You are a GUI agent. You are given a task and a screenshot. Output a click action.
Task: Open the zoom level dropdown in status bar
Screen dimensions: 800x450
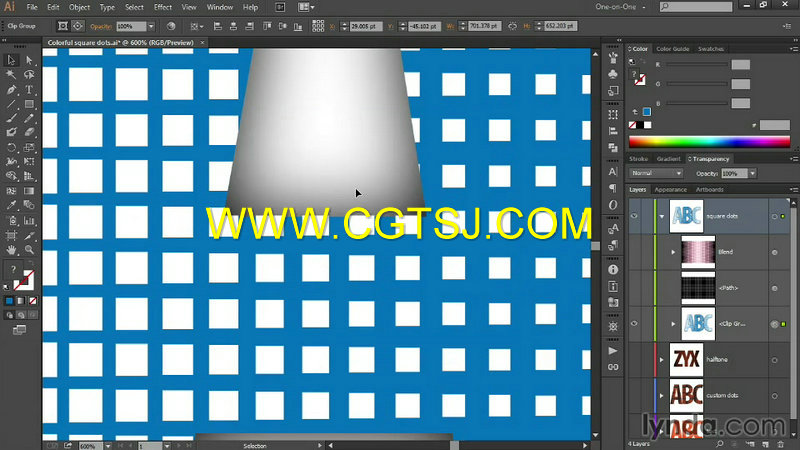[x=108, y=446]
